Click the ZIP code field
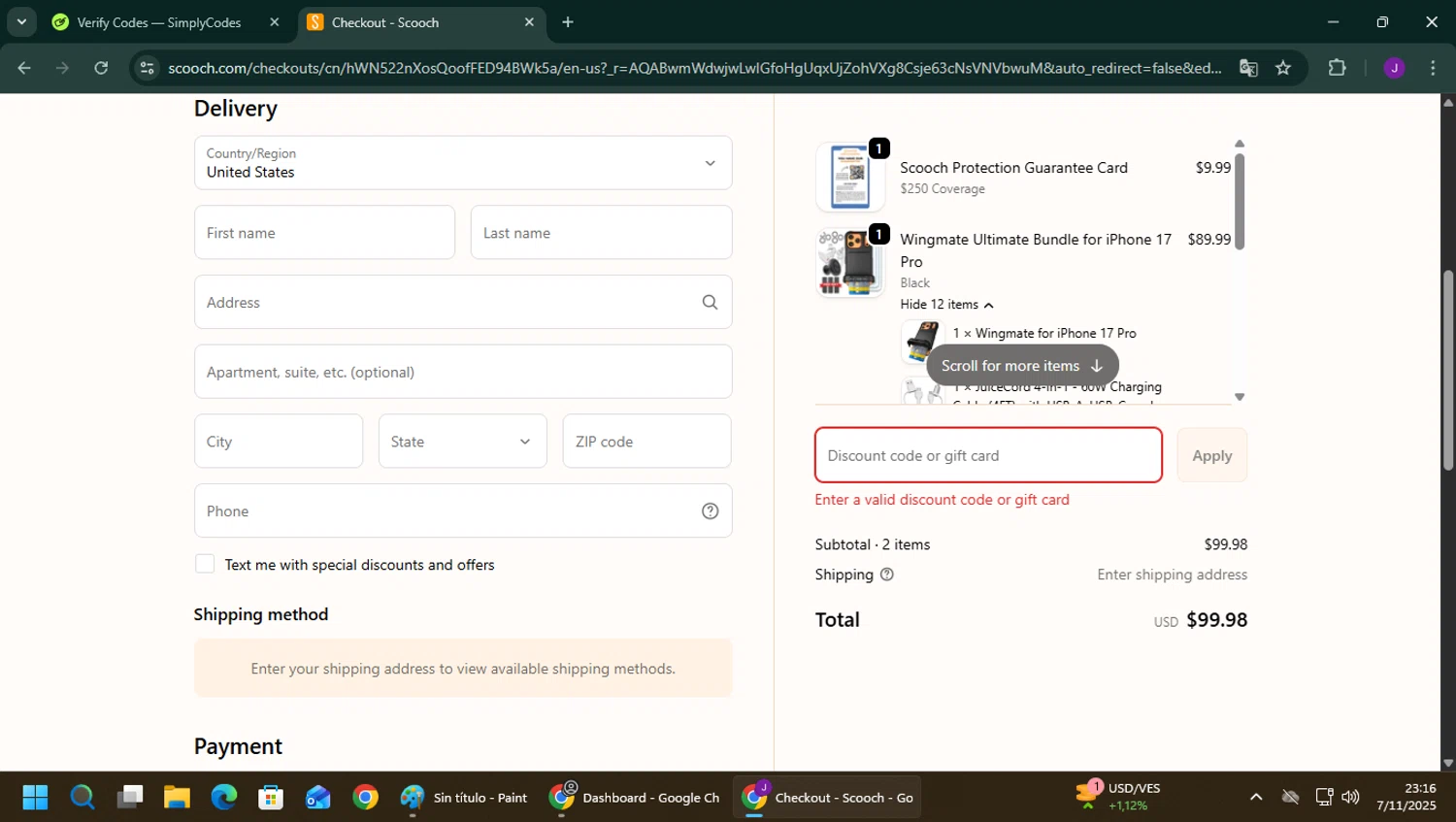This screenshot has height=822, width=1456. (x=646, y=442)
